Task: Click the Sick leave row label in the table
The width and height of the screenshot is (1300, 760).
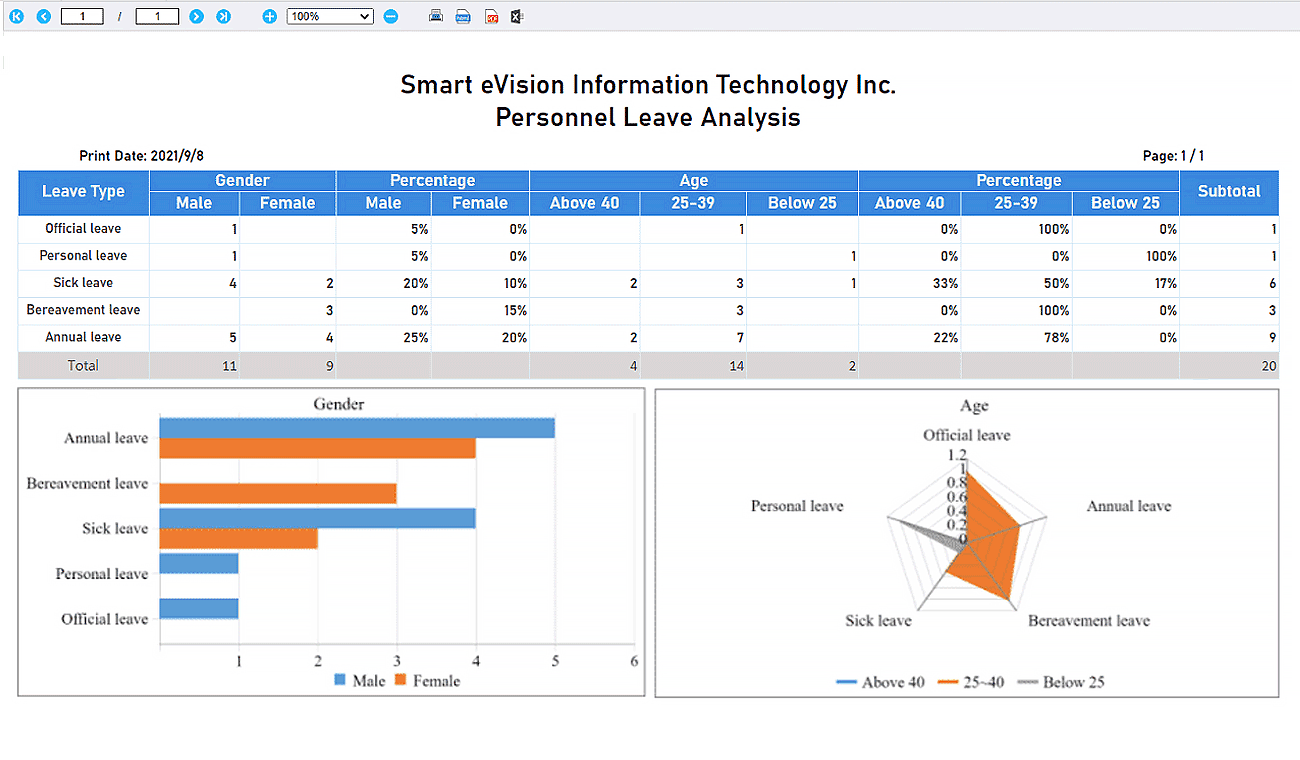Action: coord(84,283)
